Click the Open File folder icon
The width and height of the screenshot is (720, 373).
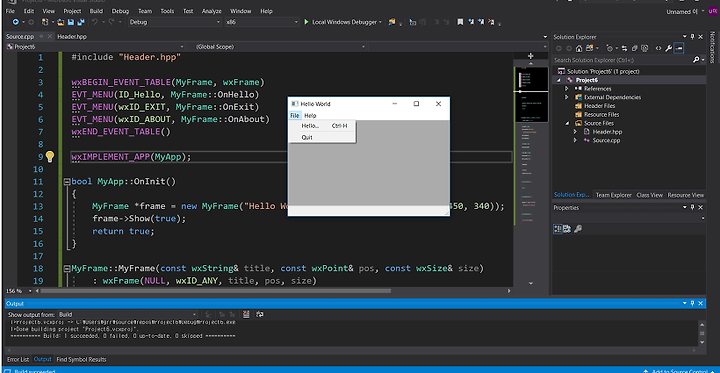61,22
